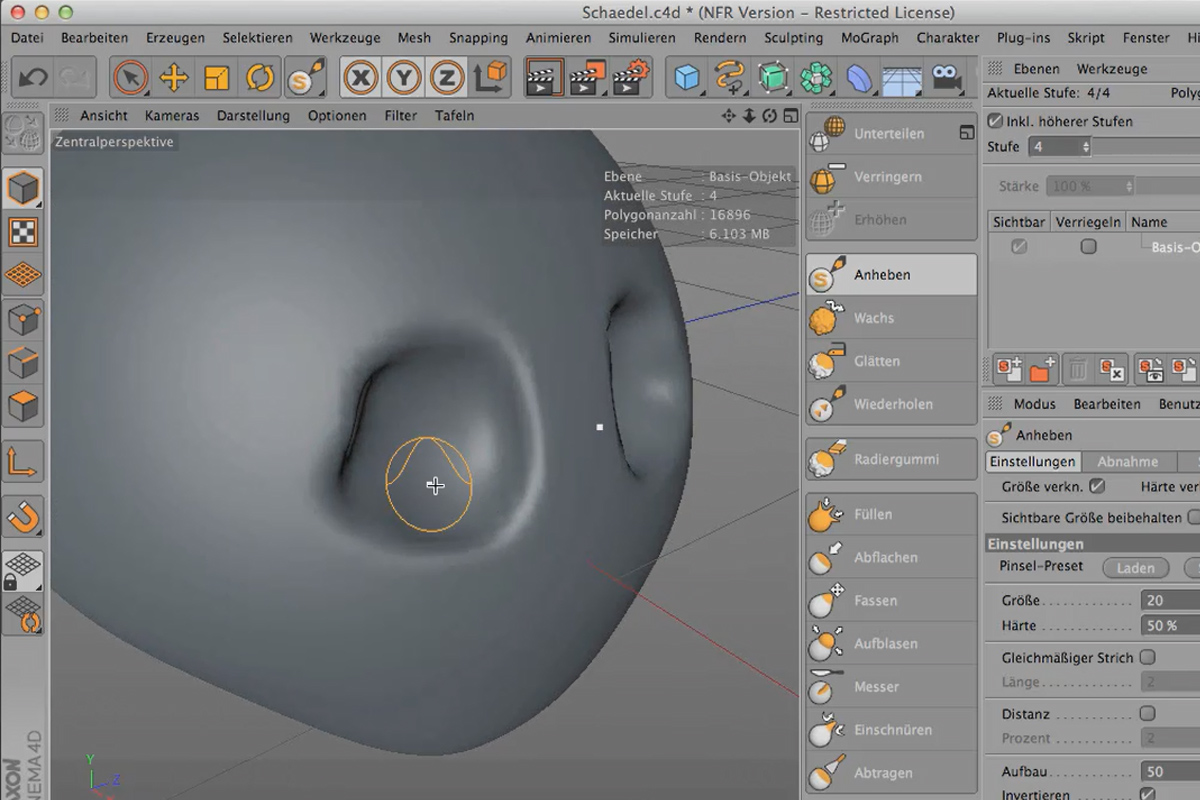Choose the Radiergummi sculpting tool
Screen dimensions: 1200x800
click(x=888, y=458)
